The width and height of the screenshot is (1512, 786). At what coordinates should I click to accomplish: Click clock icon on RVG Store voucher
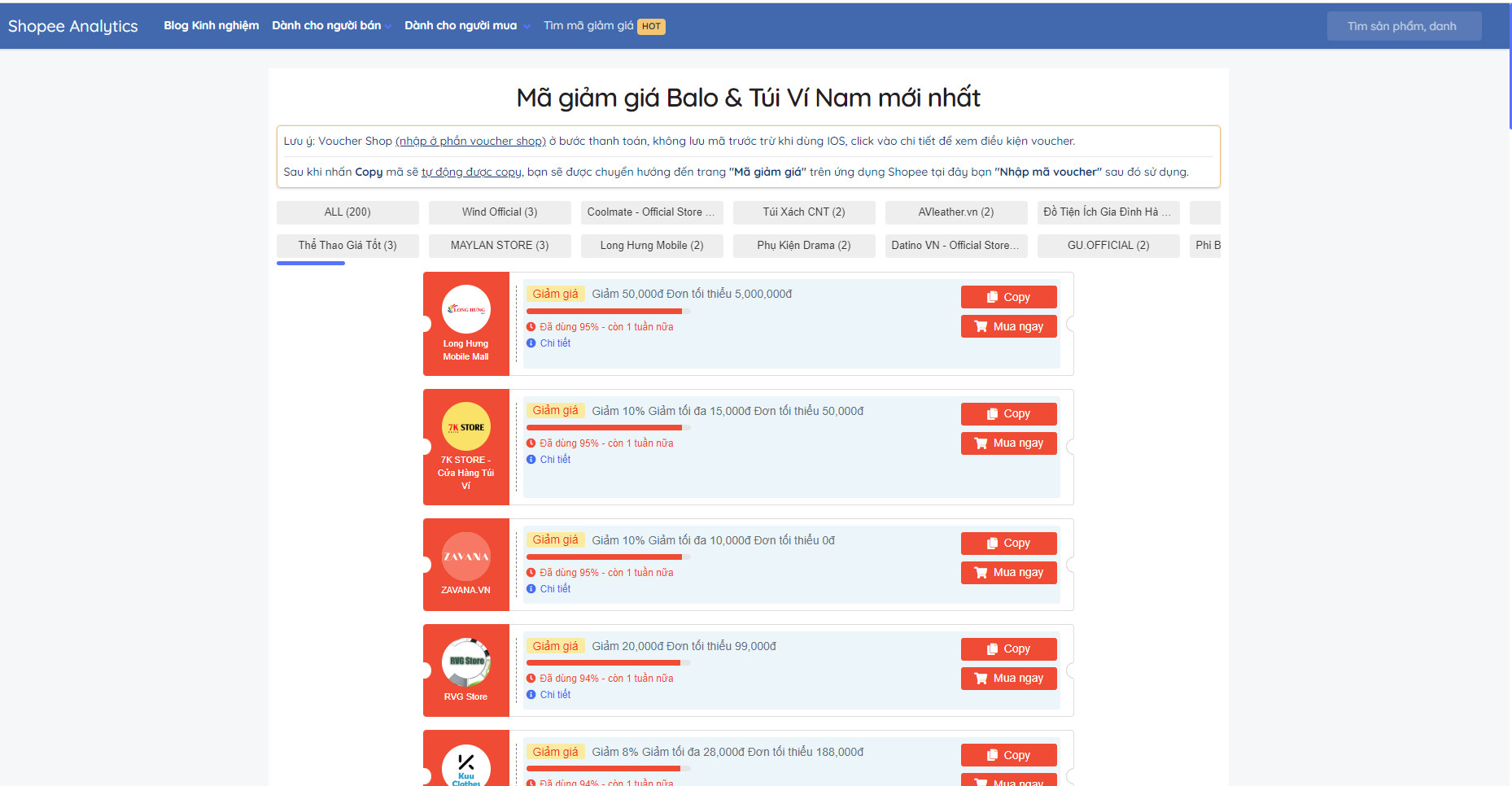click(x=531, y=679)
